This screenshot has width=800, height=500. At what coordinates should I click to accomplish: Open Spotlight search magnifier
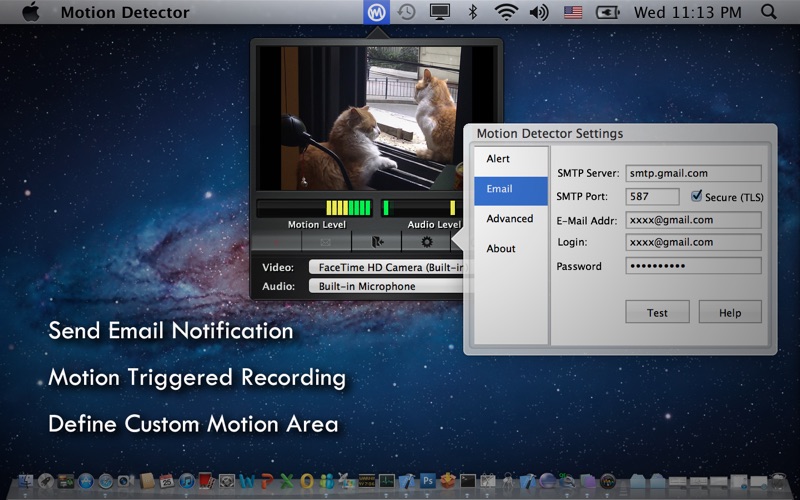[x=768, y=12]
